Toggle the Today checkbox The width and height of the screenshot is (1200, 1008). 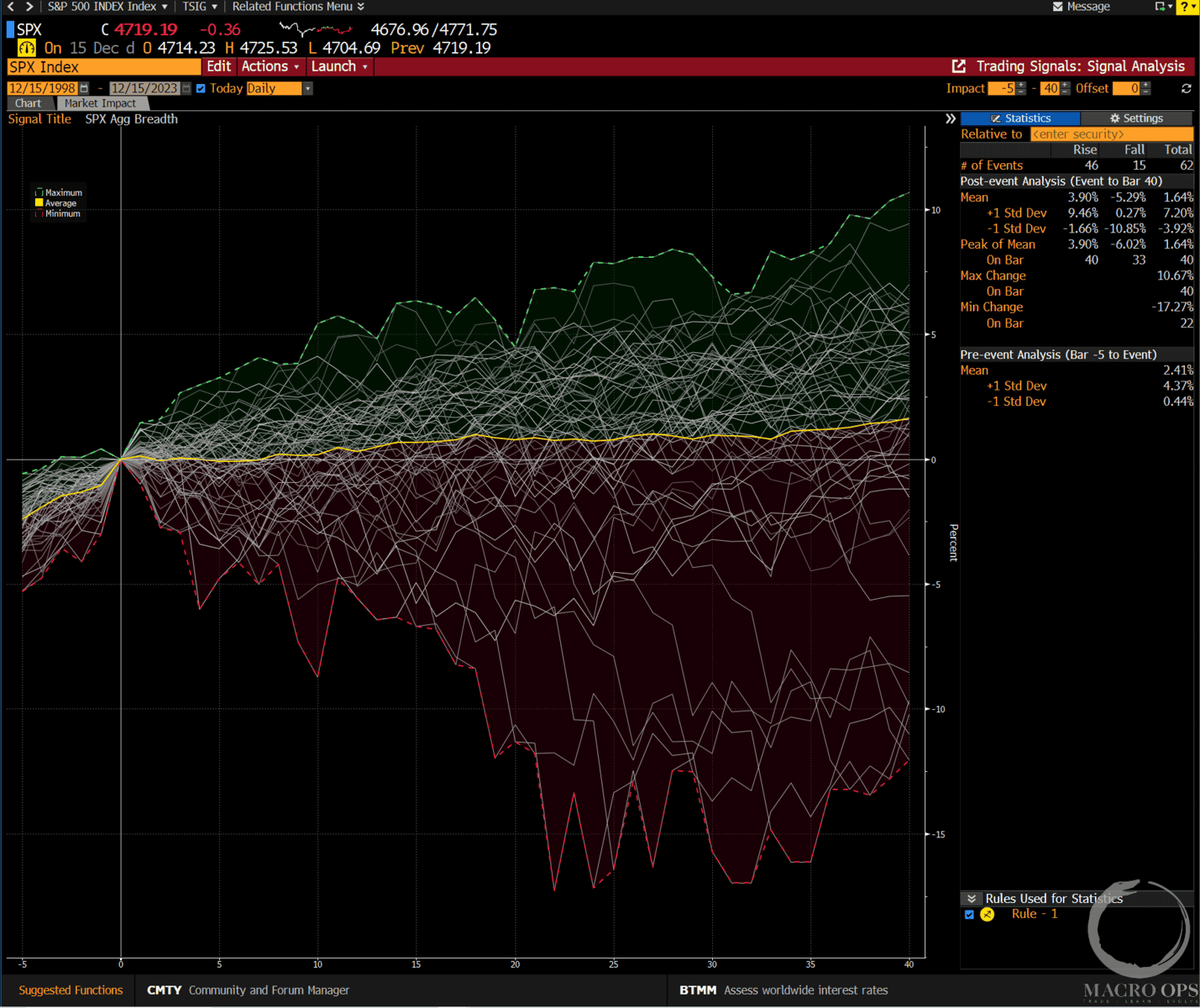201,88
